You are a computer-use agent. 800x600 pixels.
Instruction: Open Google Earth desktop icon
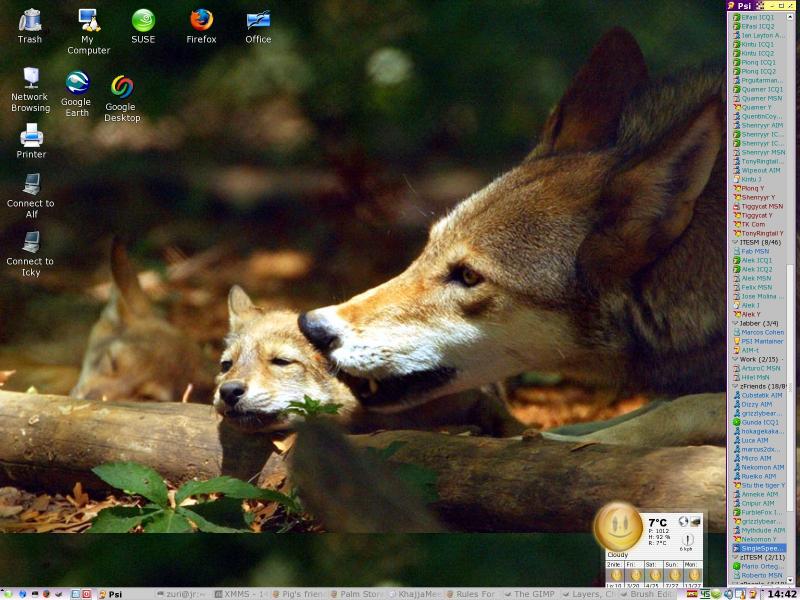(x=76, y=84)
